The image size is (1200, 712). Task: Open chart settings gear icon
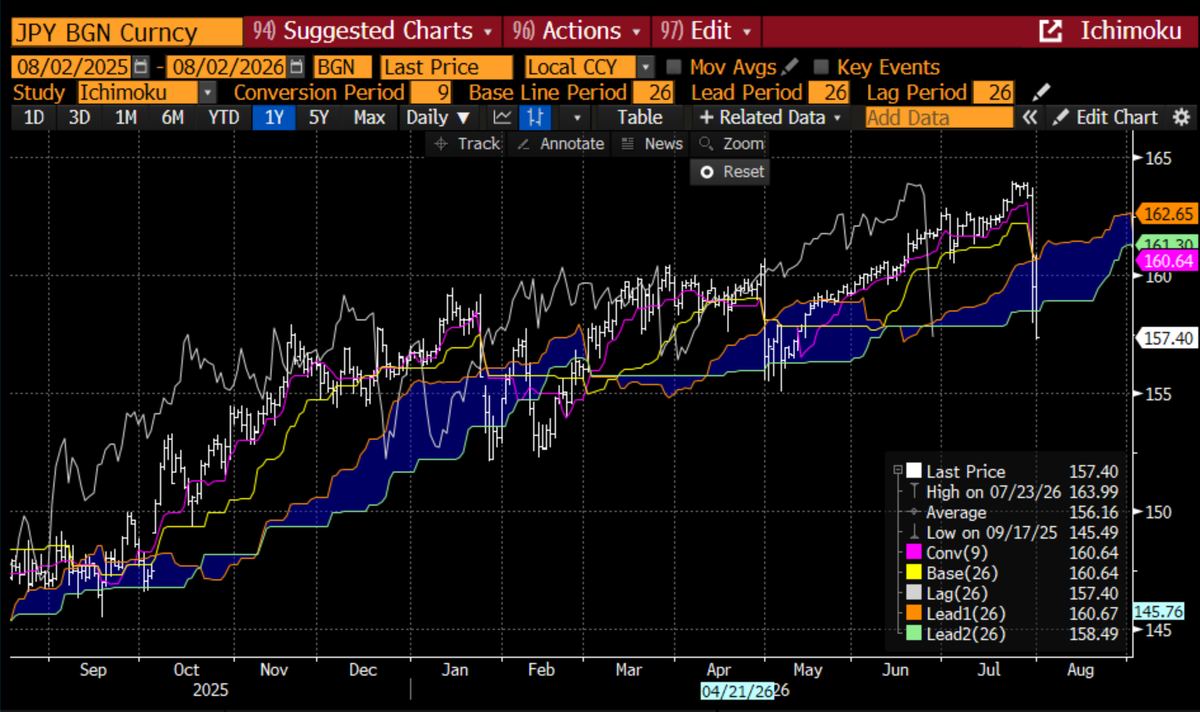tap(1181, 117)
